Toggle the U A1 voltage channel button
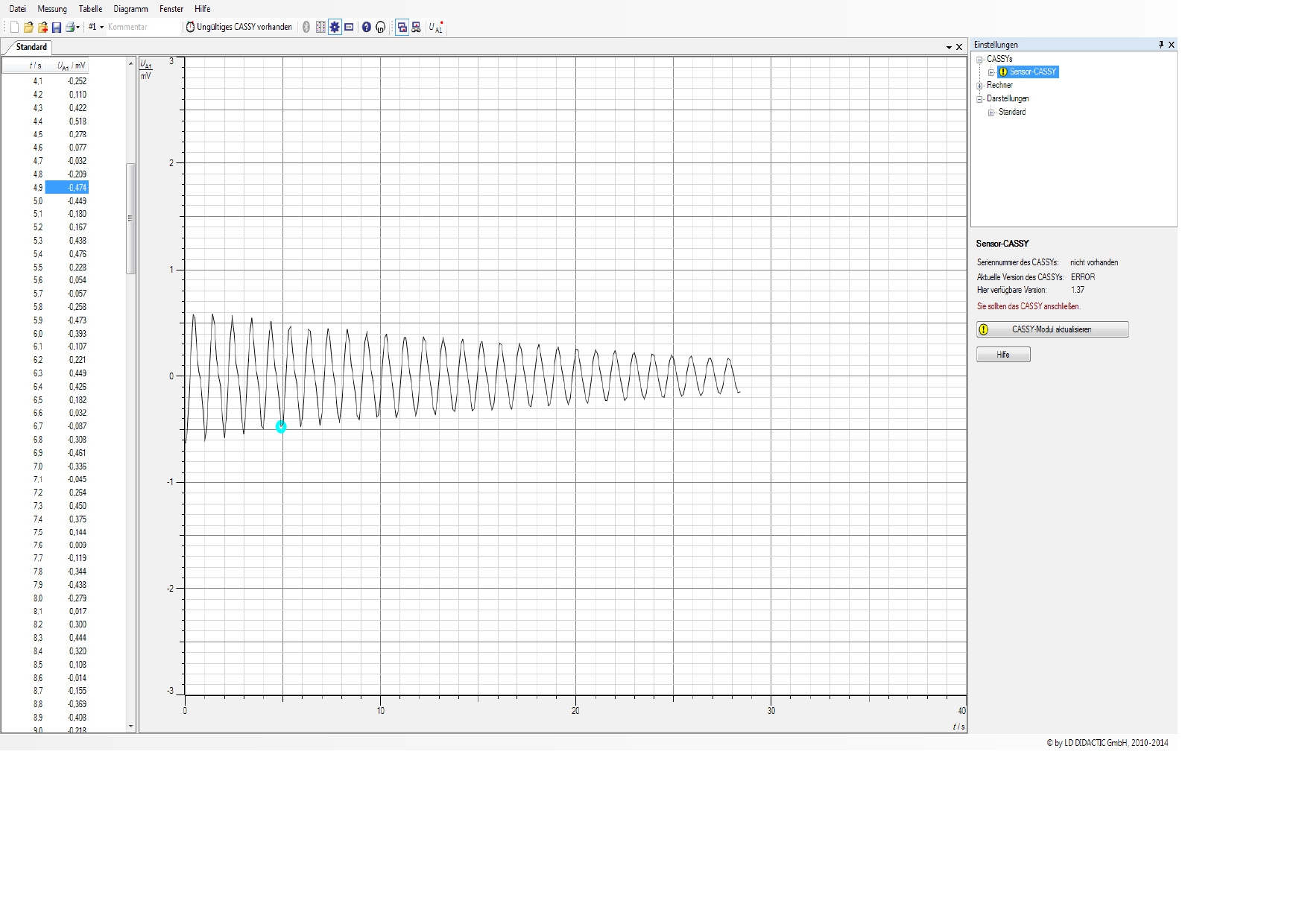The height and width of the screenshot is (924, 1308). (436, 27)
